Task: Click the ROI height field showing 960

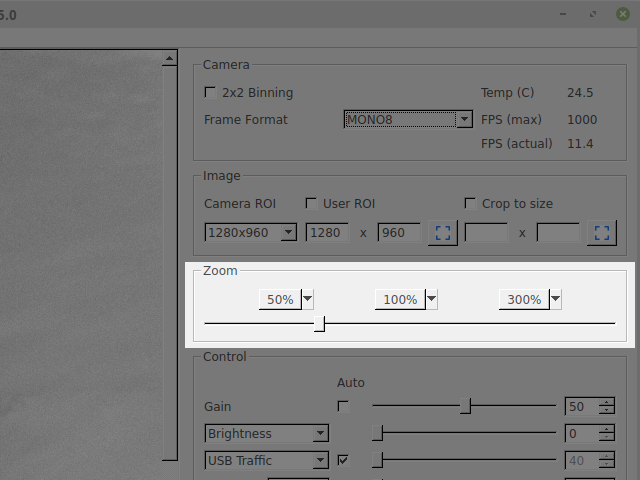Action: point(399,232)
